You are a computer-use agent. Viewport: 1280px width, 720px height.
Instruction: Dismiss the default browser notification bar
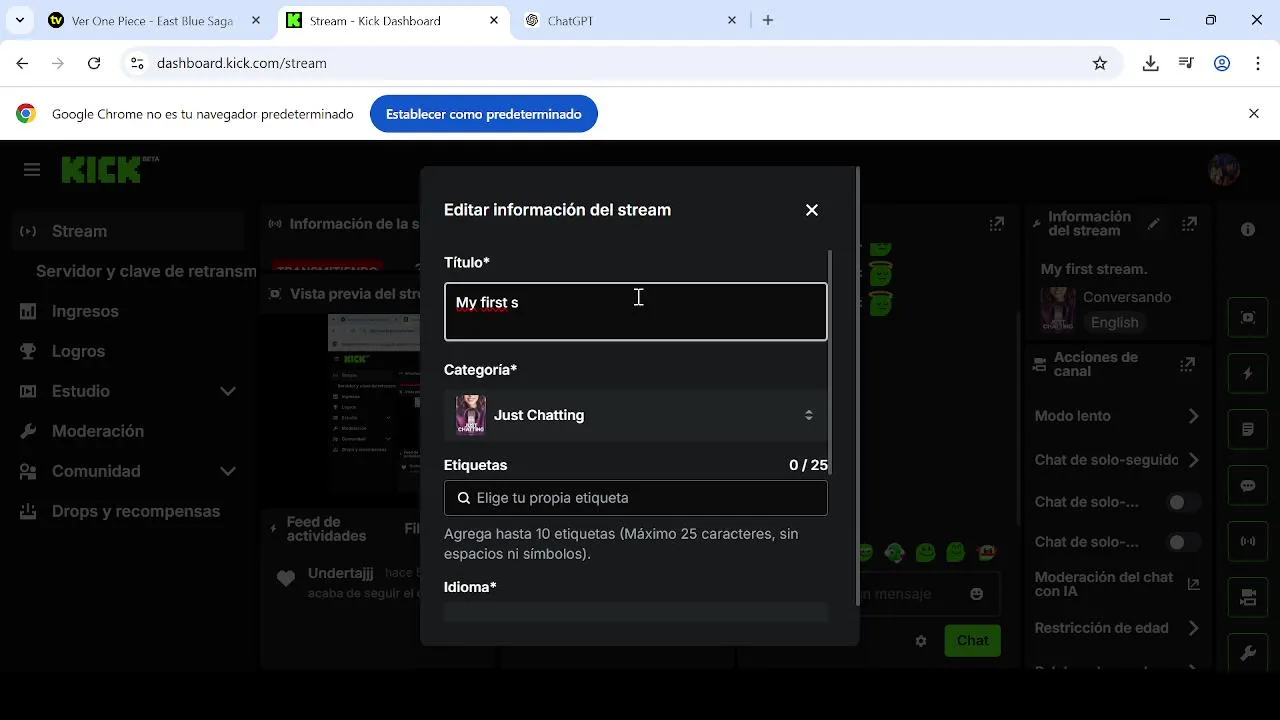(x=1254, y=114)
